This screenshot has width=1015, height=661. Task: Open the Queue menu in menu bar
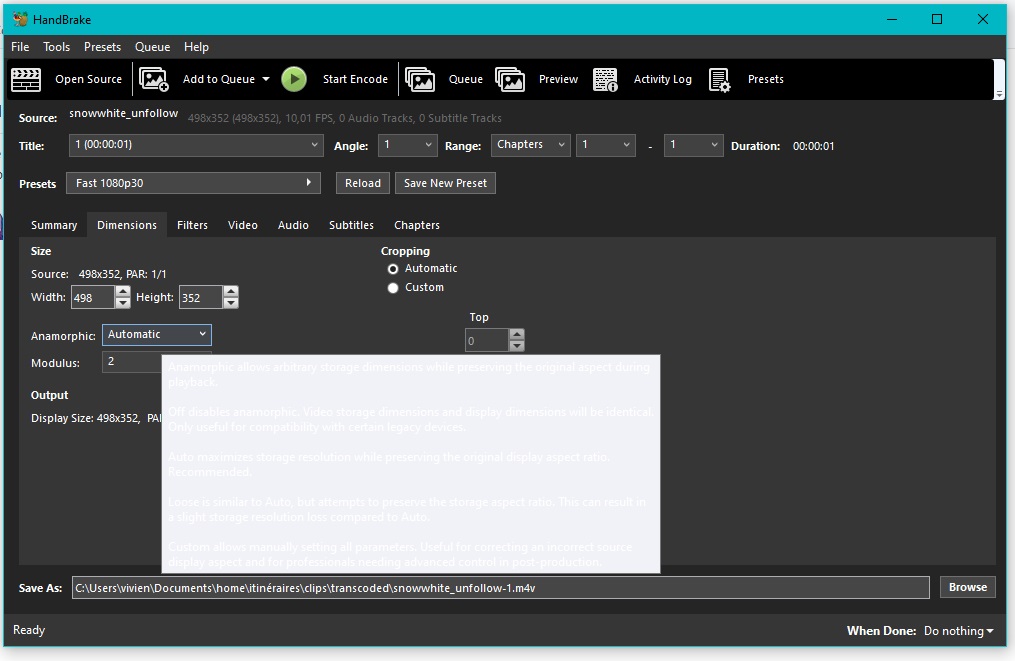click(152, 47)
